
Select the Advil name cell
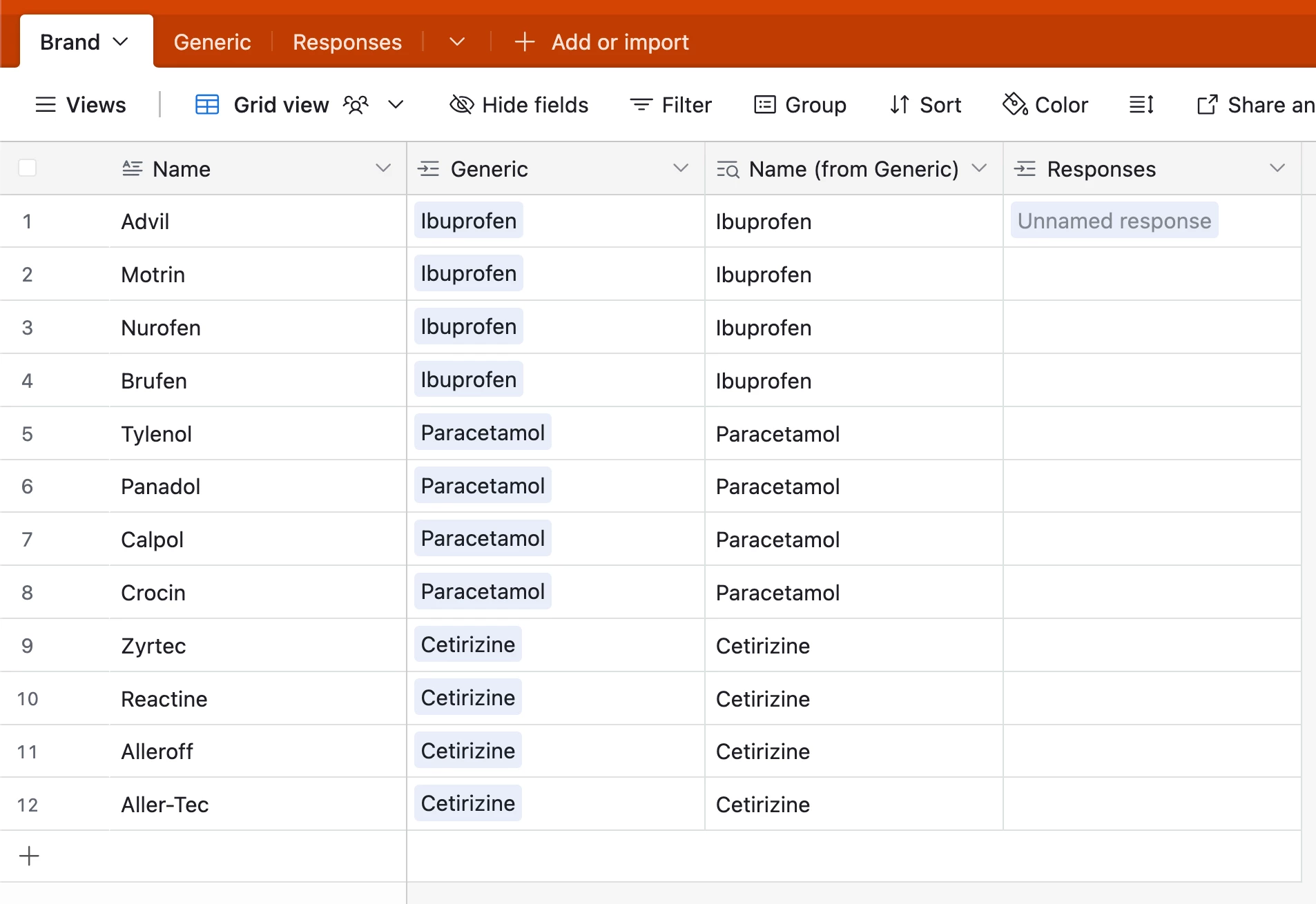[258, 222]
